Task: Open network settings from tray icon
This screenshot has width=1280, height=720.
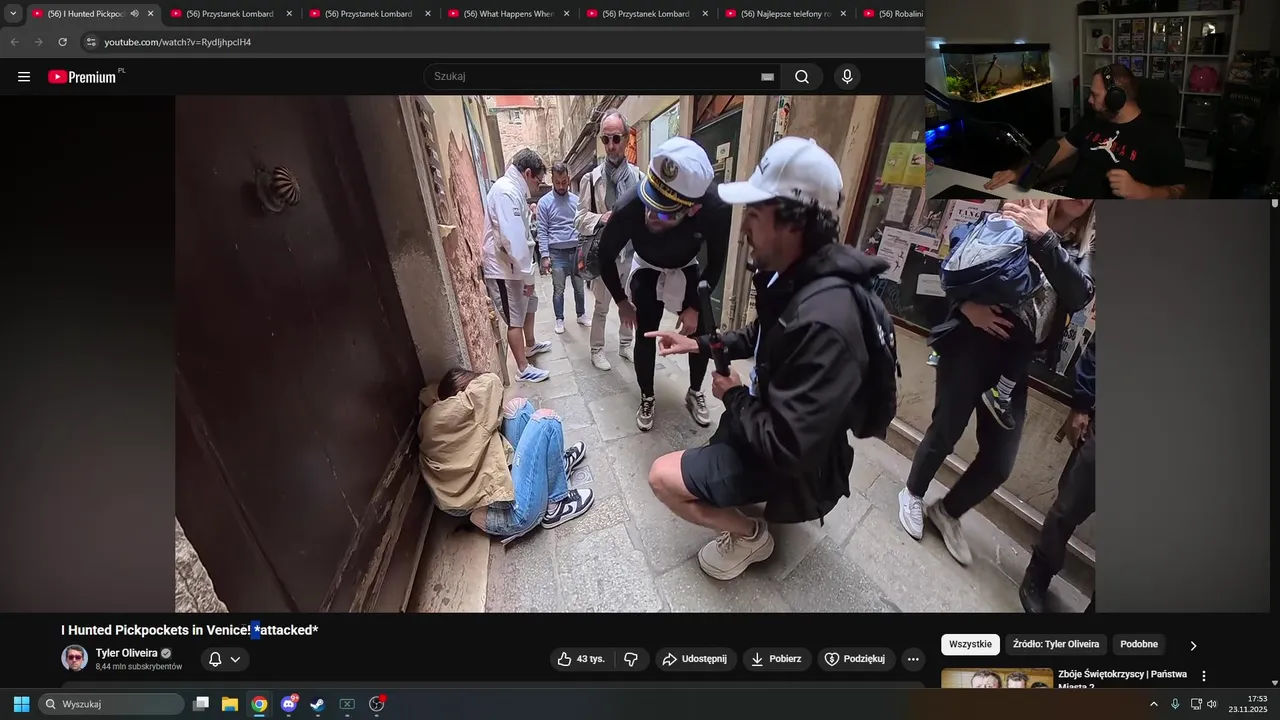Action: [1196, 704]
